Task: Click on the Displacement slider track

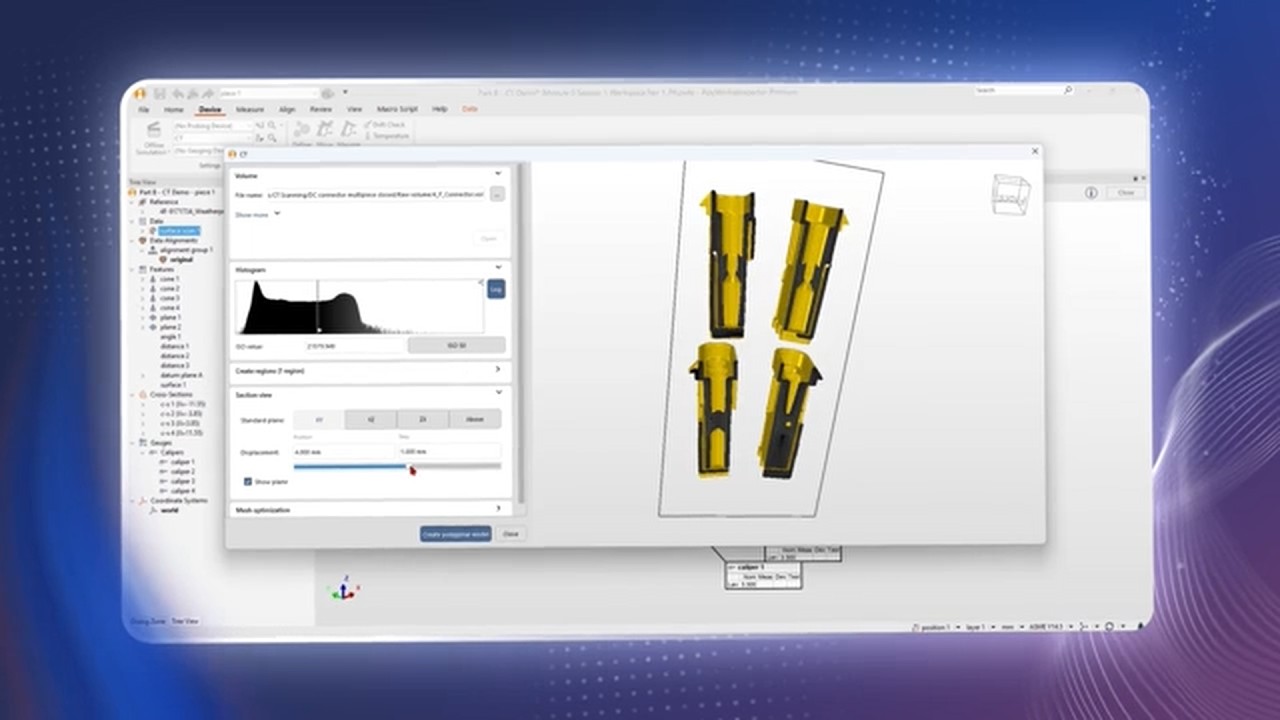Action: [397, 466]
